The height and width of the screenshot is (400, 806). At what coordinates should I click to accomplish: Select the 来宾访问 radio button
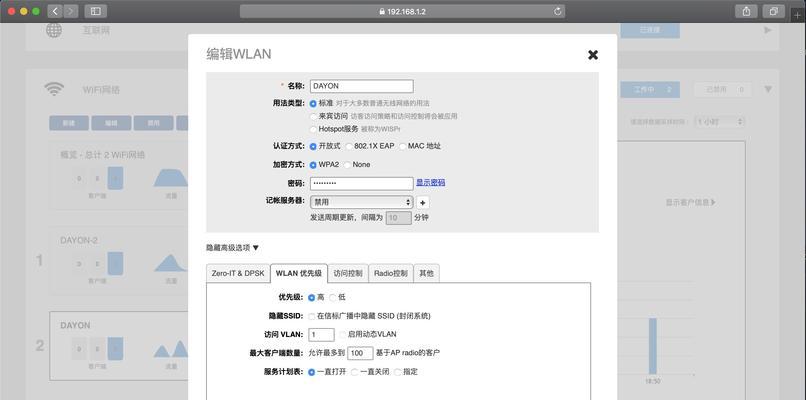[x=313, y=116]
